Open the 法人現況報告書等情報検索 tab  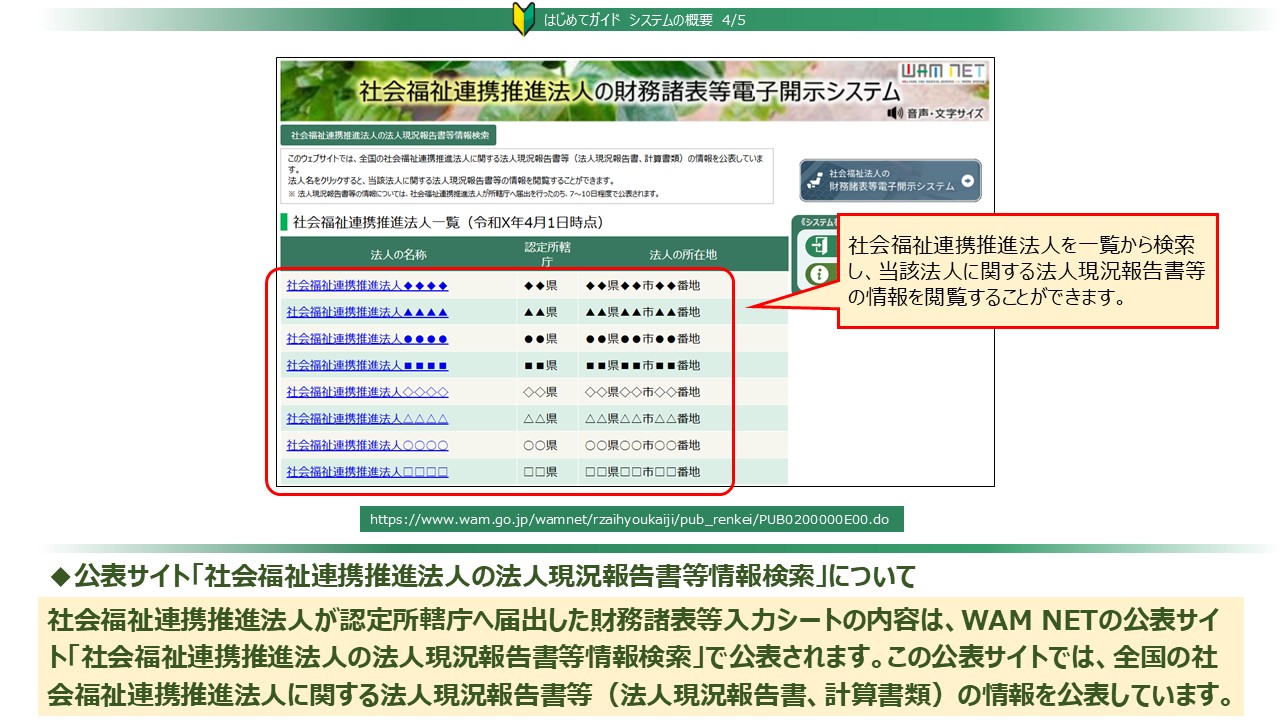click(x=389, y=135)
